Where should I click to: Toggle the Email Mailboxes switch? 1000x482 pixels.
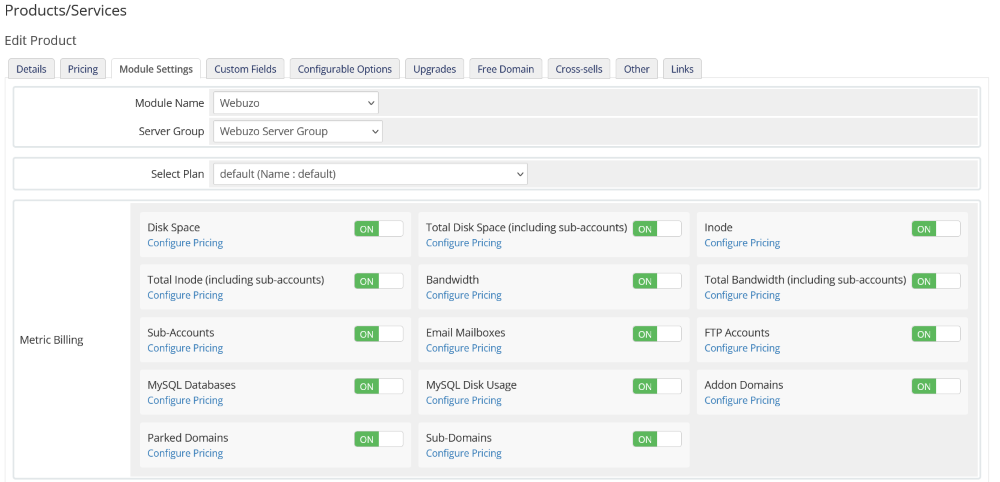tap(657, 334)
